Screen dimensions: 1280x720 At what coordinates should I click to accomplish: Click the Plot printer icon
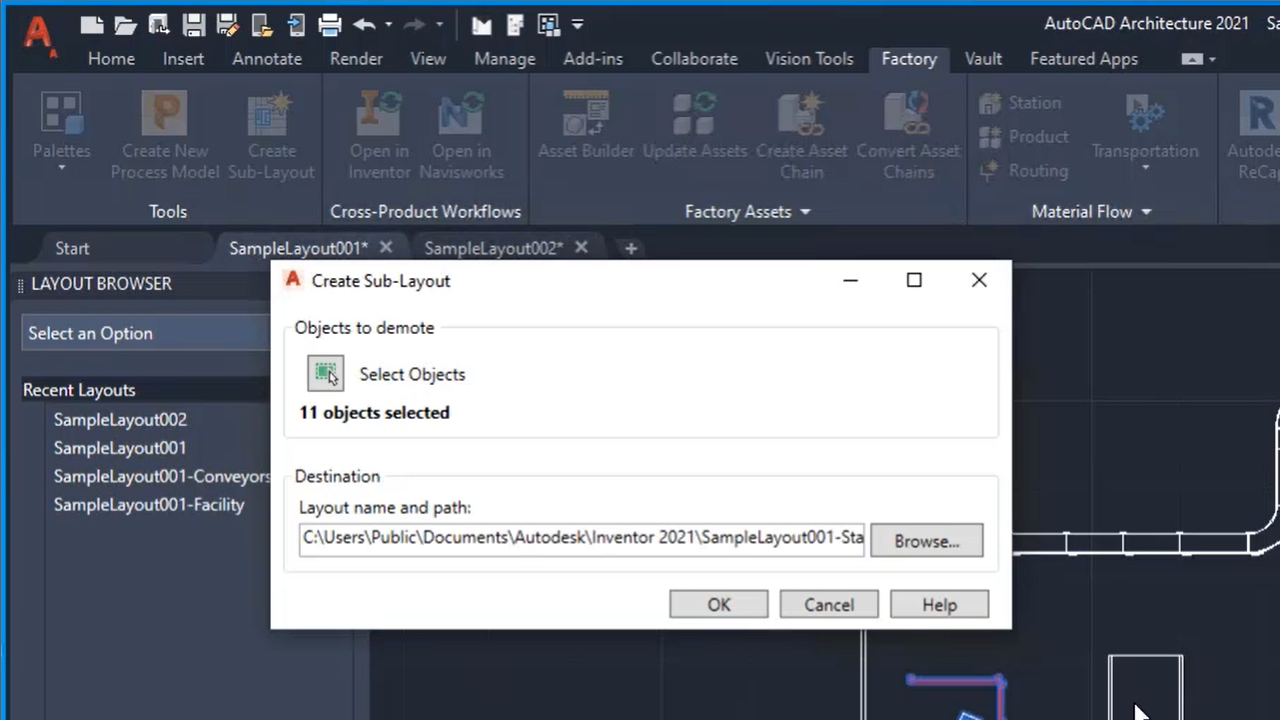pyautogui.click(x=329, y=24)
